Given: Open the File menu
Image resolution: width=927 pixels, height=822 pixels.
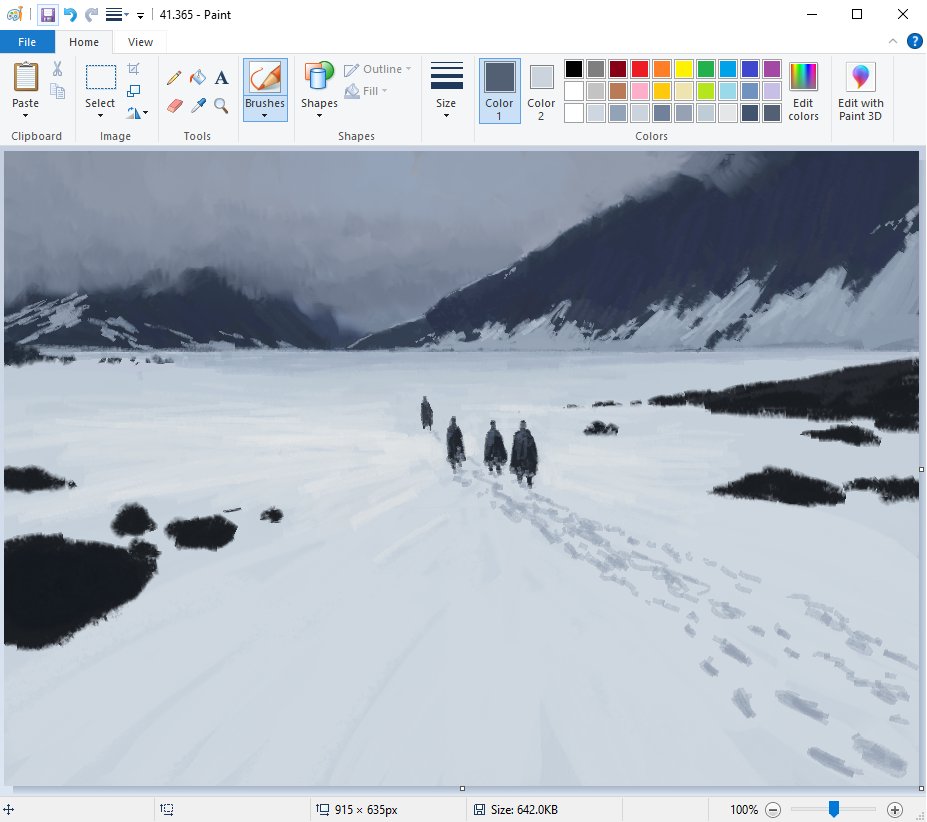Looking at the screenshot, I should pos(27,42).
